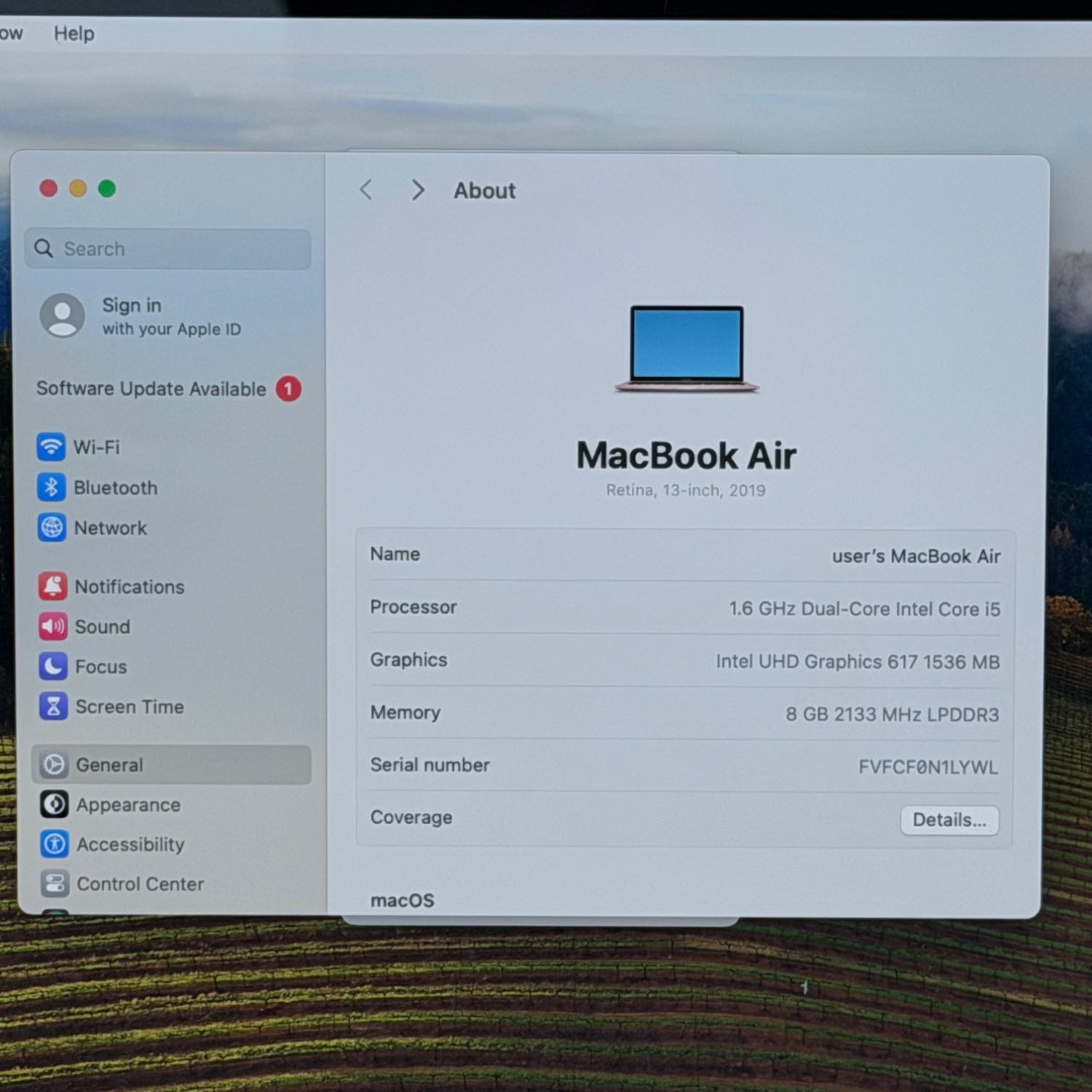The height and width of the screenshot is (1092, 1092).
Task: Go back with the left chevron
Action: [x=366, y=190]
